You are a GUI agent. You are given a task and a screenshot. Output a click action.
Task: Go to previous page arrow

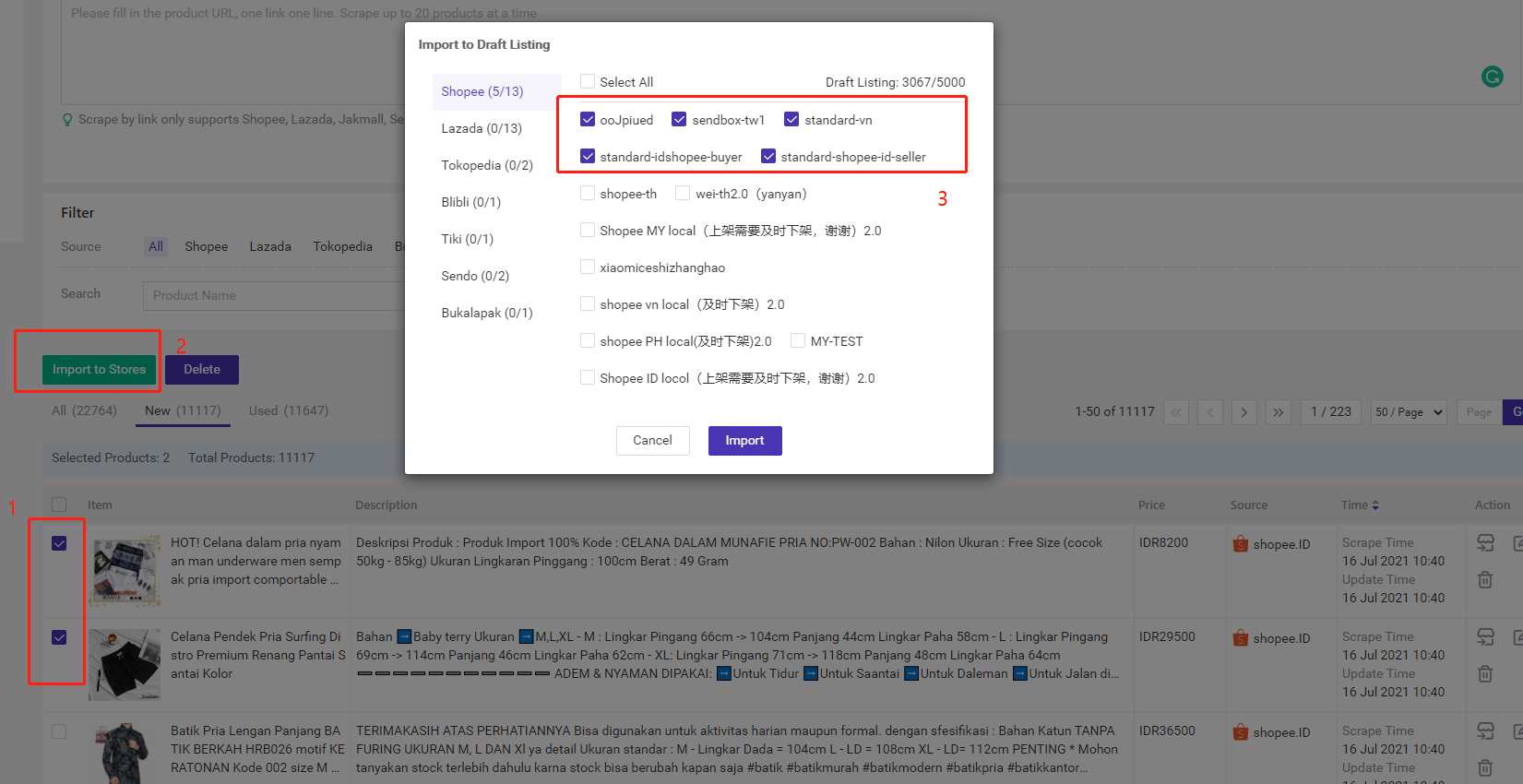pos(1210,412)
